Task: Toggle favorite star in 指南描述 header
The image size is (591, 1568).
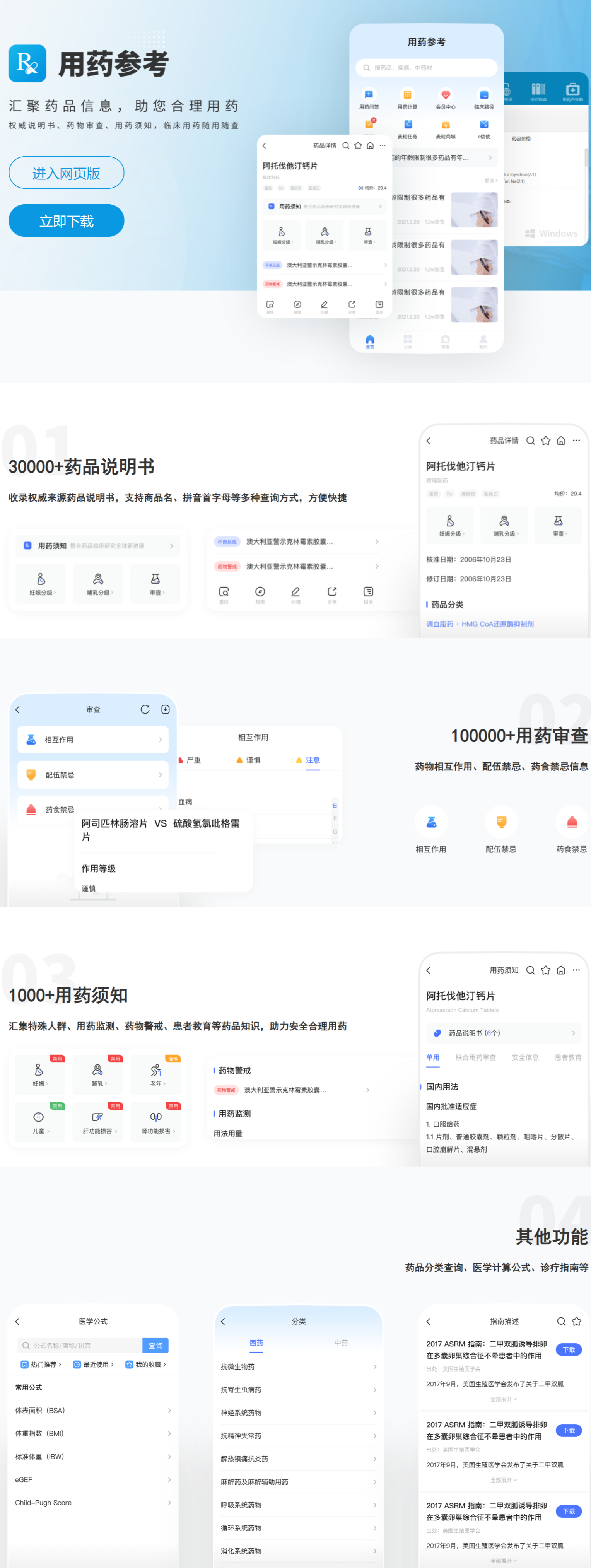Action: coord(576,1322)
